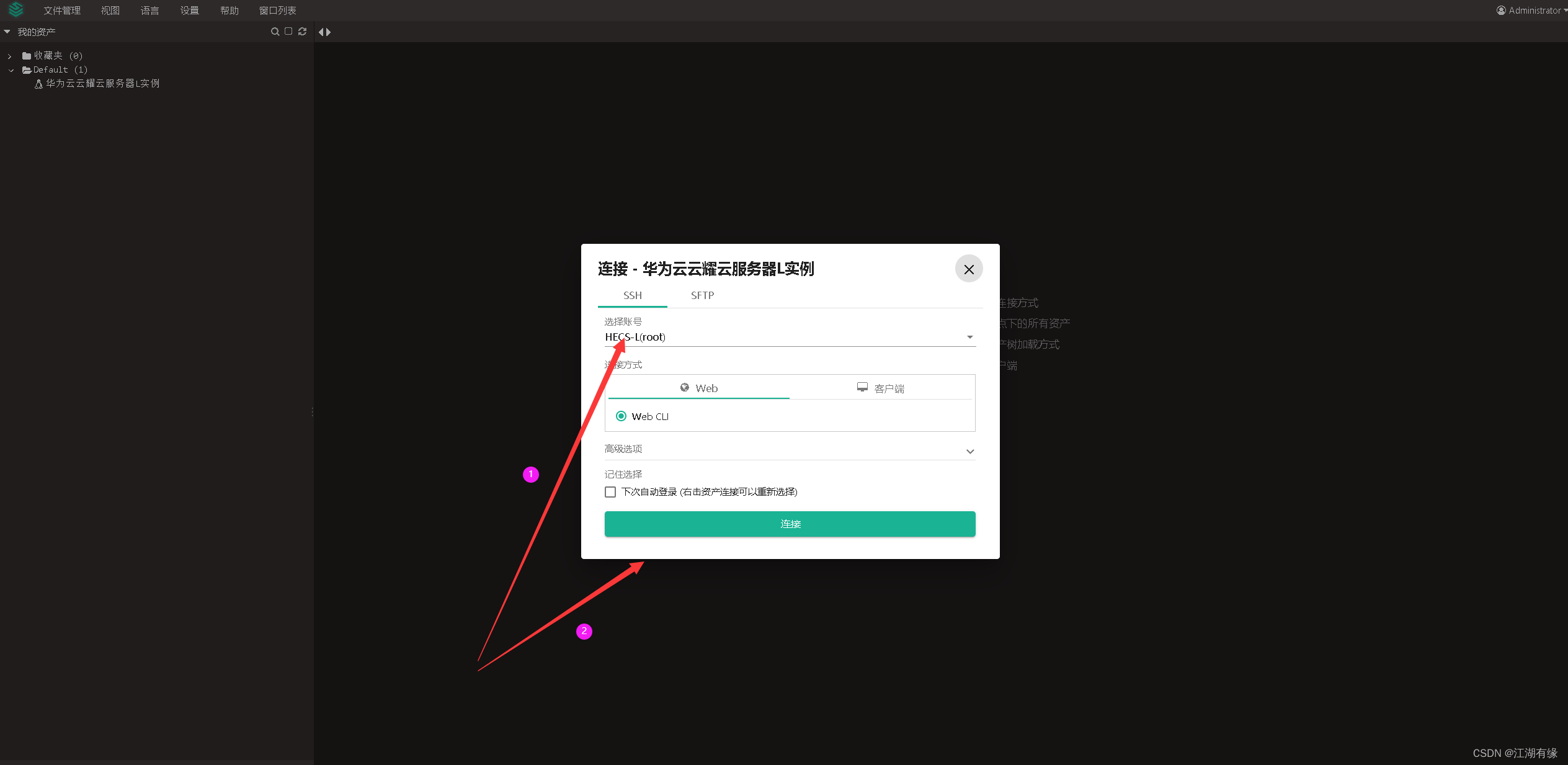Click the account dropdown arrow
Image resolution: width=1568 pixels, height=765 pixels.
pos(969,337)
